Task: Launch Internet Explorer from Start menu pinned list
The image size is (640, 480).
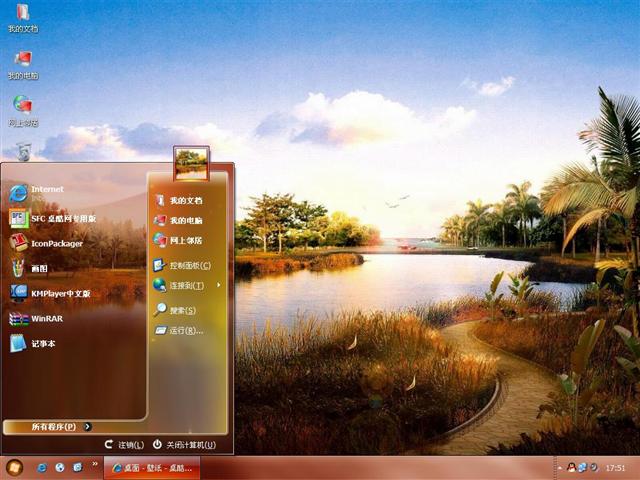Action: click(x=37, y=193)
